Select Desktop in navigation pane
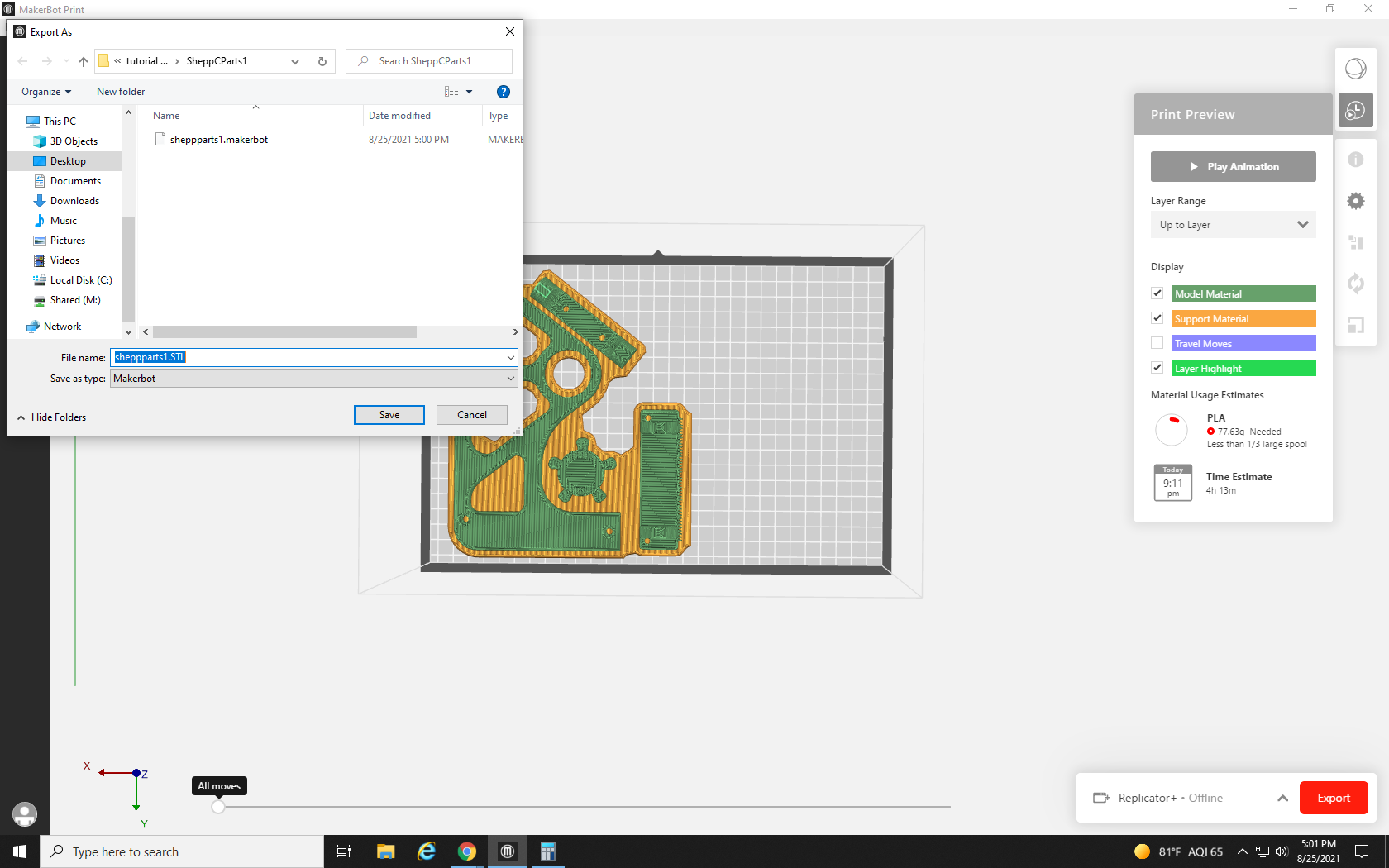The image size is (1389, 868). (68, 161)
